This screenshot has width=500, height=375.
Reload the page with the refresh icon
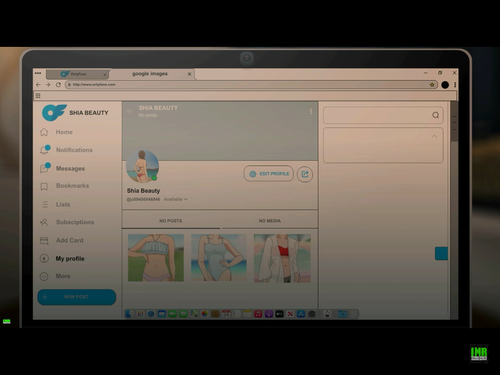(58, 85)
